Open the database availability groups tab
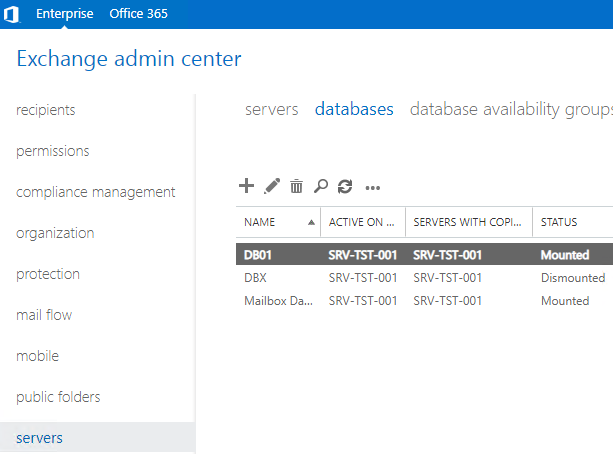 point(510,109)
